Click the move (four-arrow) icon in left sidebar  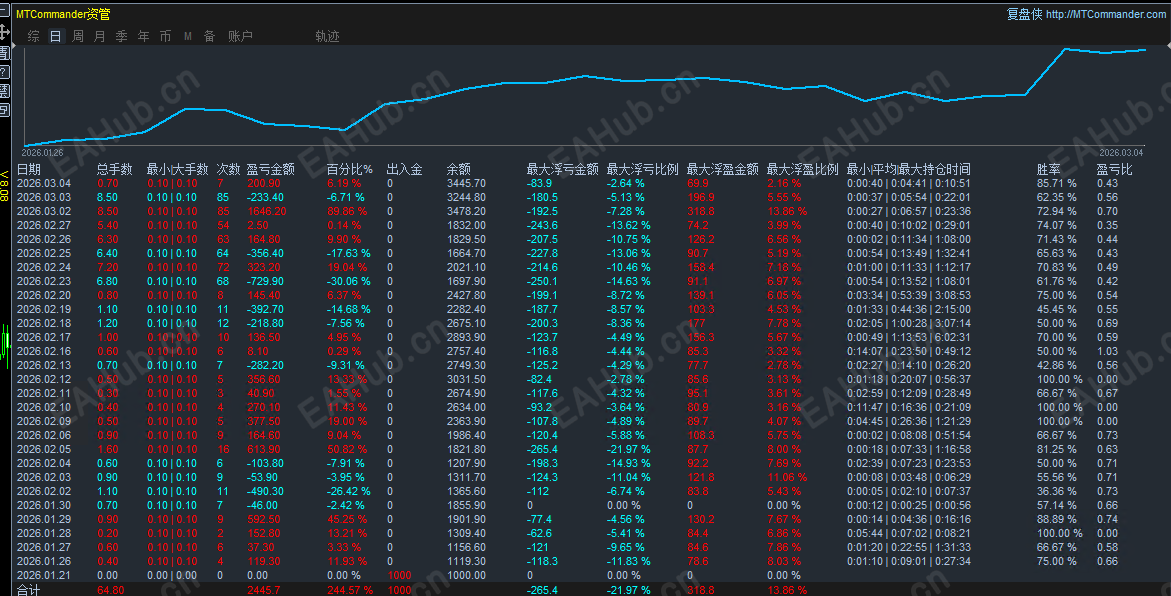[x=4, y=32]
